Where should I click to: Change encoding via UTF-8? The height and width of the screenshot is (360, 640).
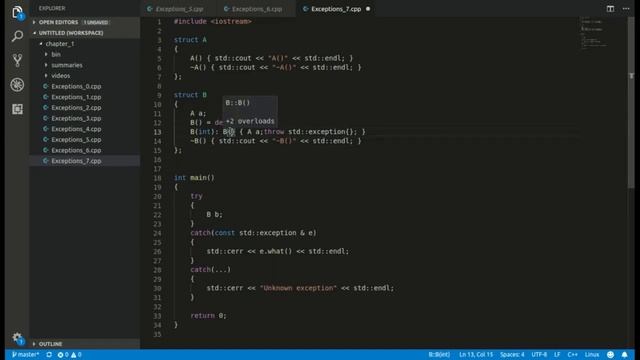pos(539,355)
